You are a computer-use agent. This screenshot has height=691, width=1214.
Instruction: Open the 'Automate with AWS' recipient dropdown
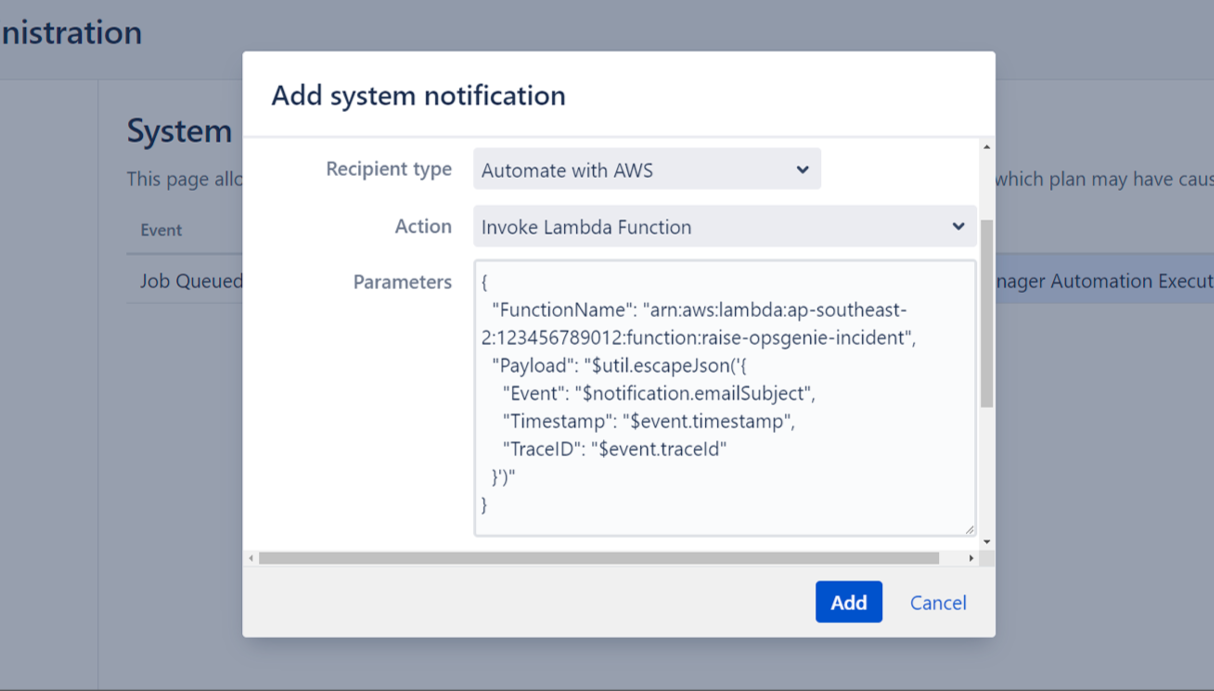[x=646, y=170]
